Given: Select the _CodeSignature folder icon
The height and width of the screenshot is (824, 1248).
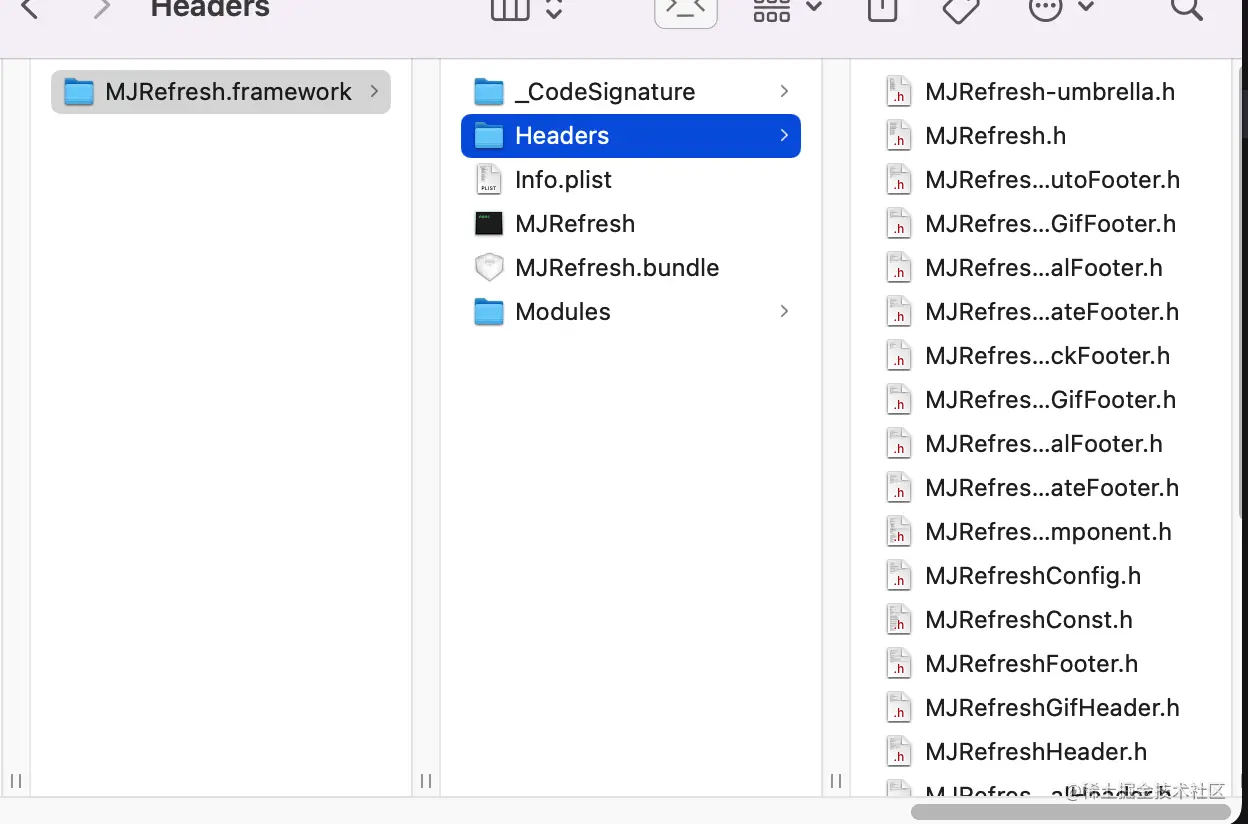Looking at the screenshot, I should [488, 92].
